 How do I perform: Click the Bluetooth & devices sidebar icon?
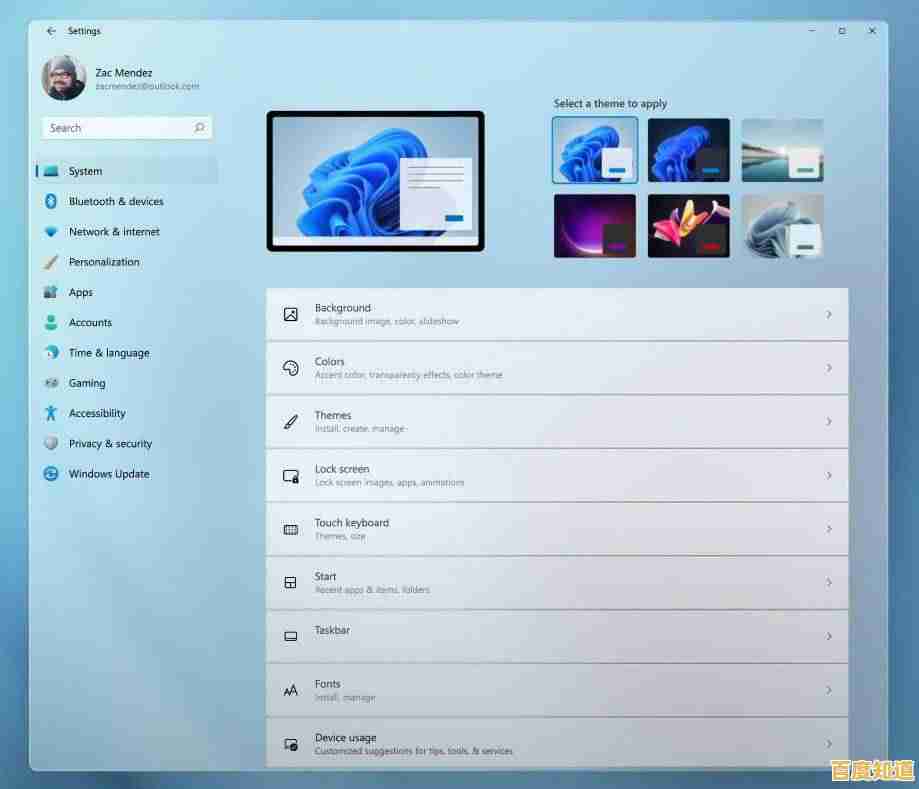51,201
